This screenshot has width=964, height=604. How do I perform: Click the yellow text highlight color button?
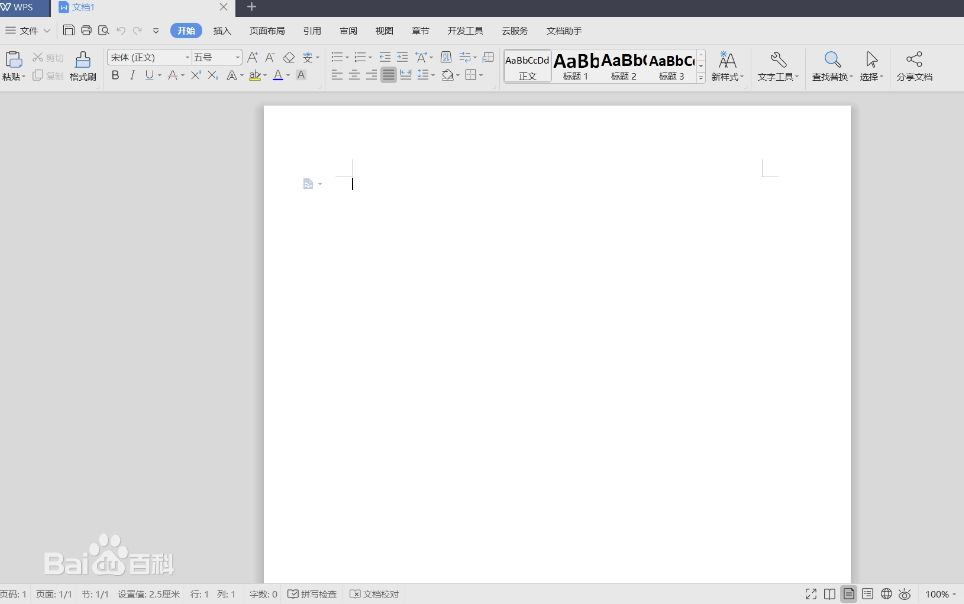tap(255, 75)
